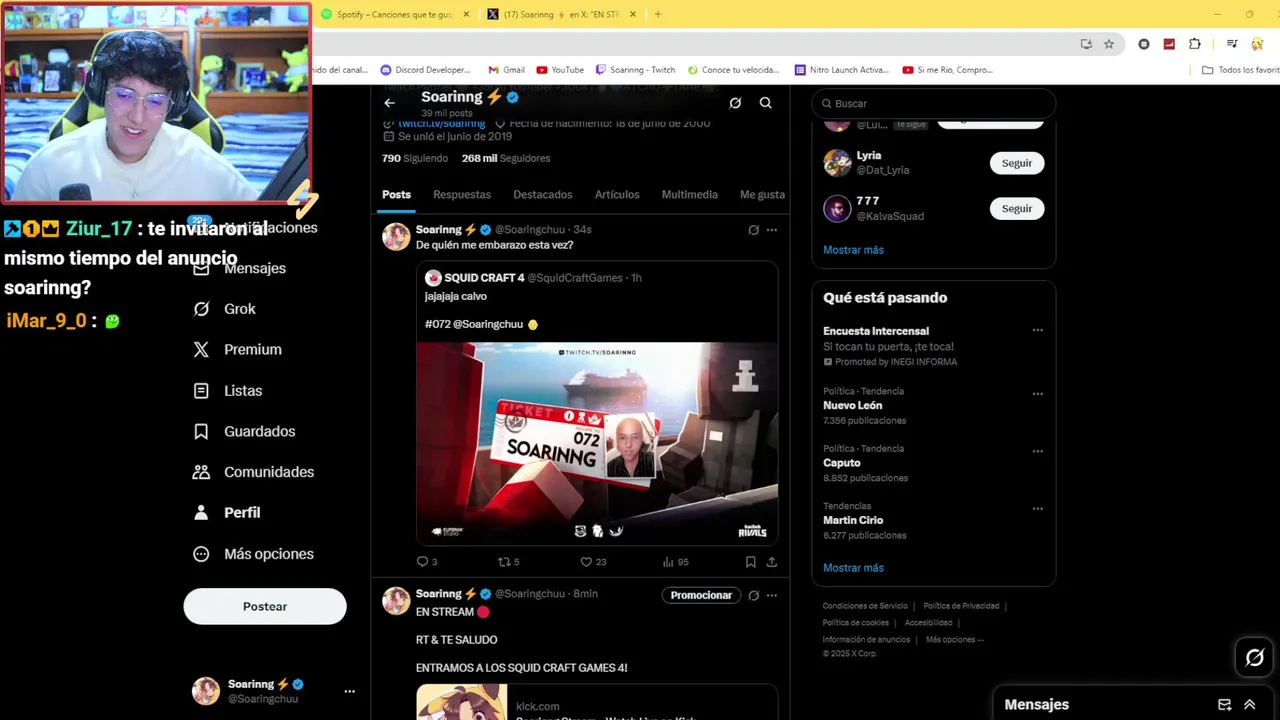Click Mostrar más under follow suggestions
Screen dimensions: 1280x720
tap(853, 250)
